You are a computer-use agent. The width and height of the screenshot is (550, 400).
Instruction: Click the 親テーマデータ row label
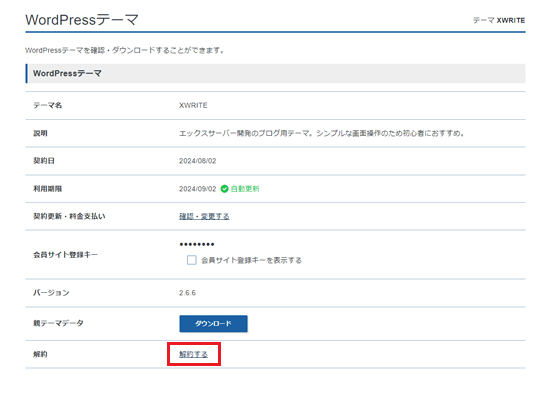(58, 323)
